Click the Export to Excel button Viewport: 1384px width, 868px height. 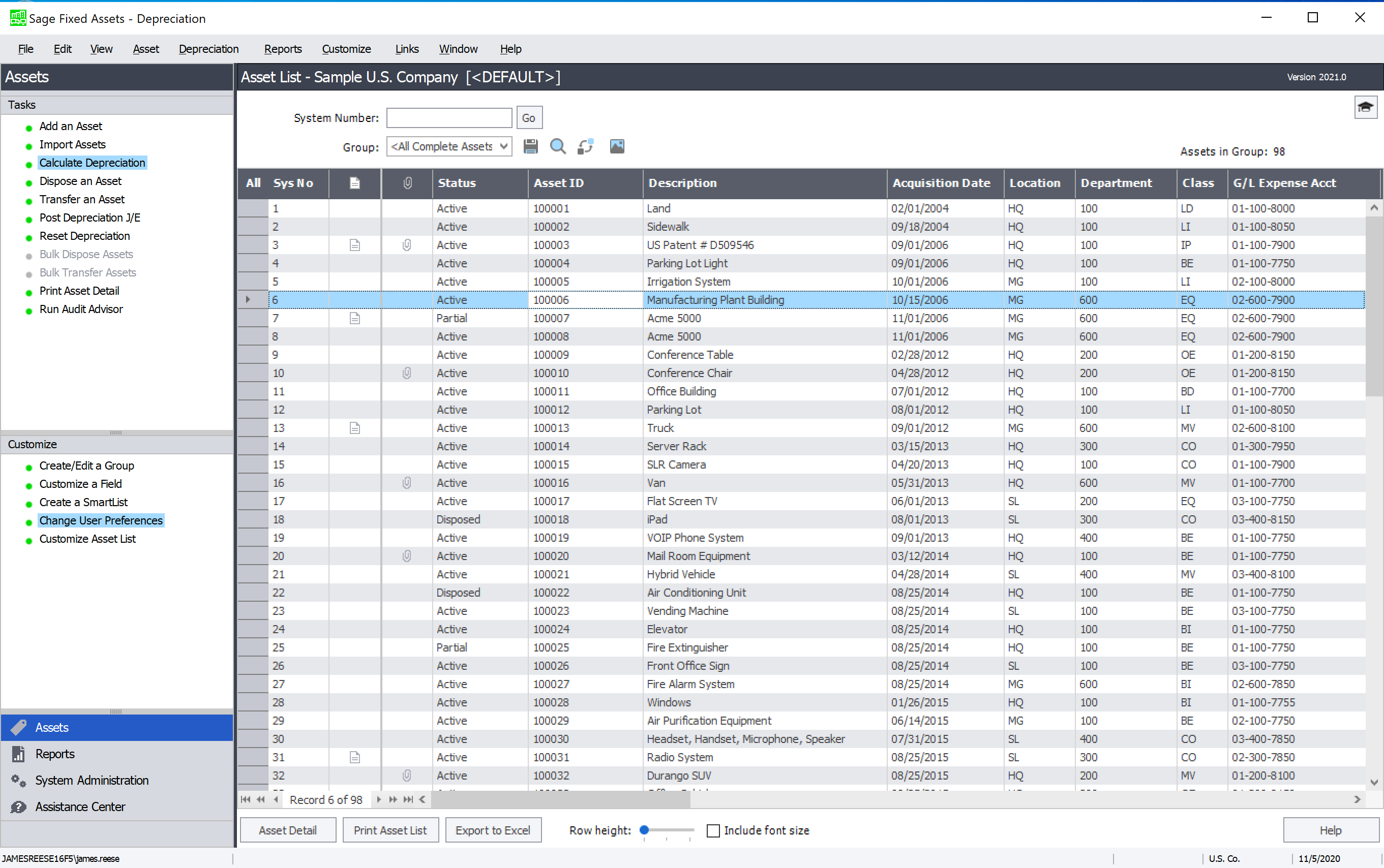(x=493, y=830)
